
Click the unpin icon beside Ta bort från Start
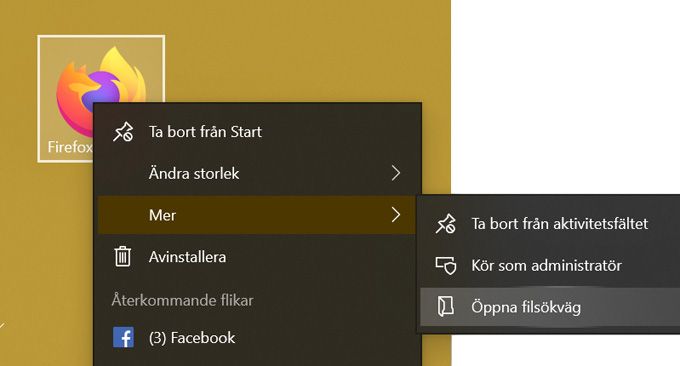point(123,132)
